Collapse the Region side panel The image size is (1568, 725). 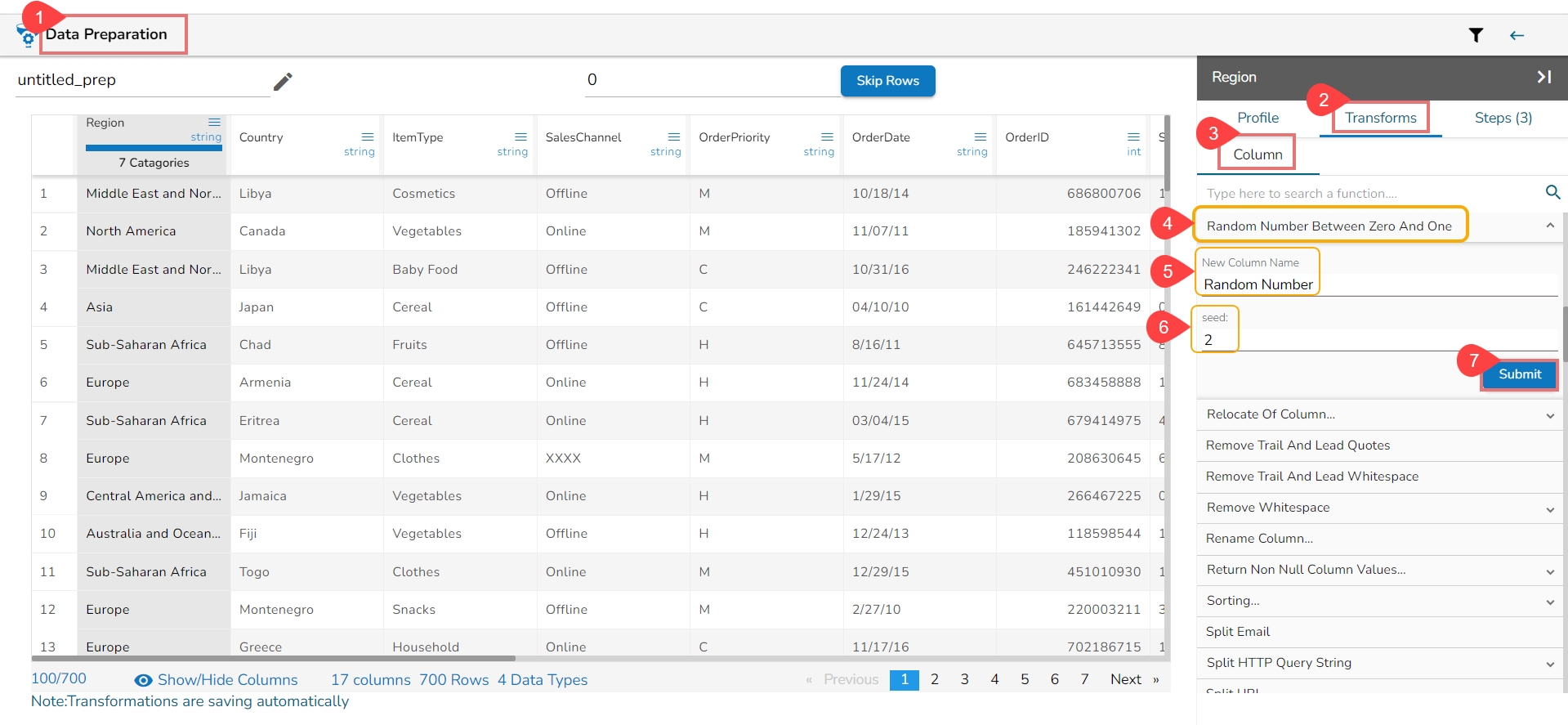(x=1543, y=77)
